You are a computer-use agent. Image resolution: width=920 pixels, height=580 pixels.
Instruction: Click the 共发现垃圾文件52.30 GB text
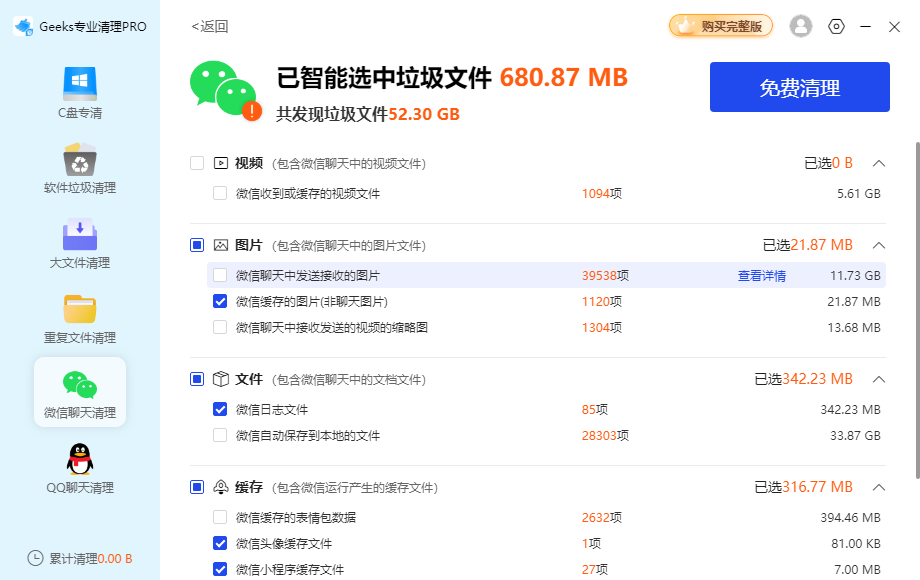pos(368,114)
